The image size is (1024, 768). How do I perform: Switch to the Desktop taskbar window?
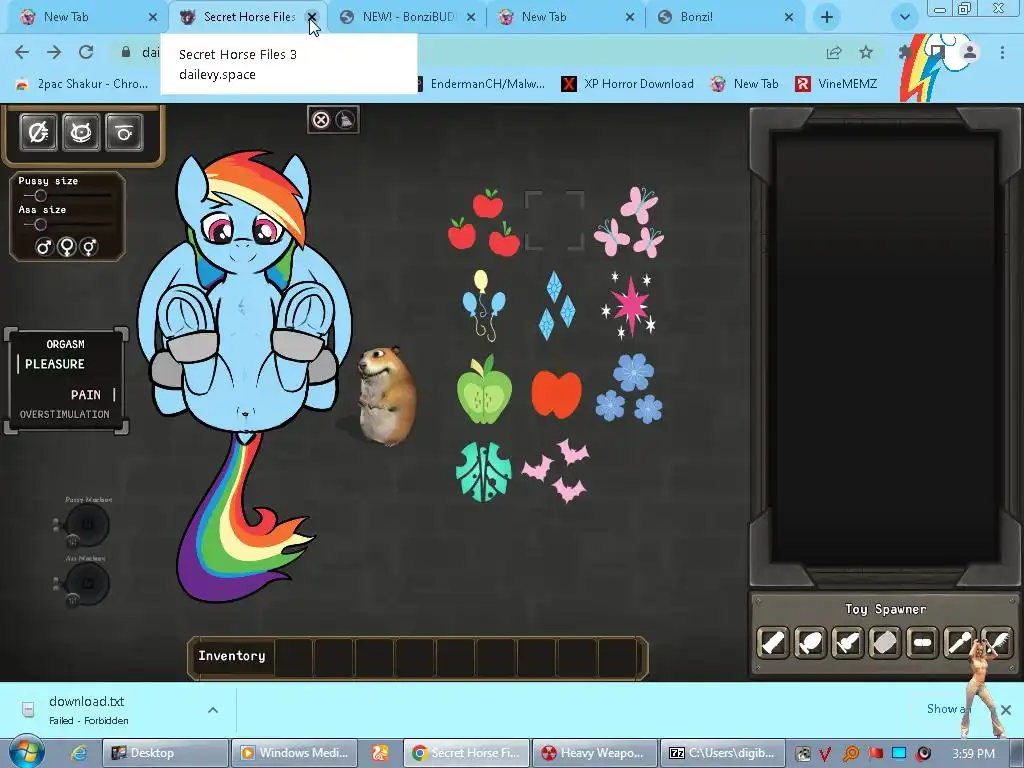click(x=166, y=753)
